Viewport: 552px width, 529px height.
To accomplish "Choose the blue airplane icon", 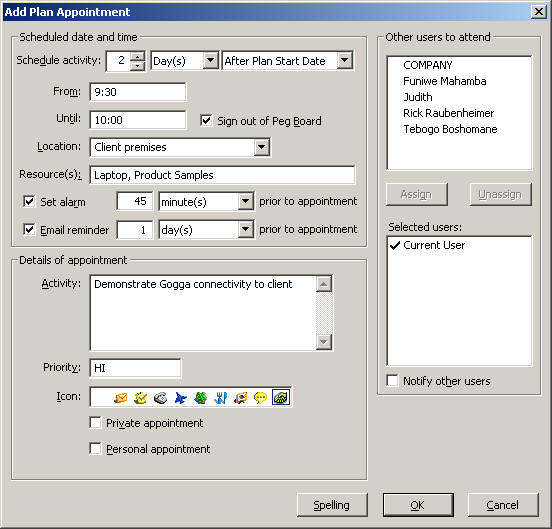I will click(181, 398).
